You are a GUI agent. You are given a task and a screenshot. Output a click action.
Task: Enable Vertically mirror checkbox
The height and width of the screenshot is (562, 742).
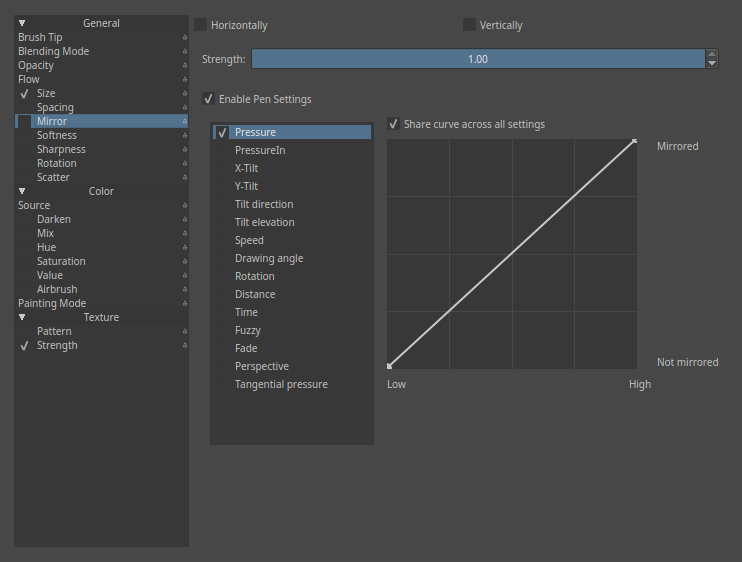click(469, 25)
